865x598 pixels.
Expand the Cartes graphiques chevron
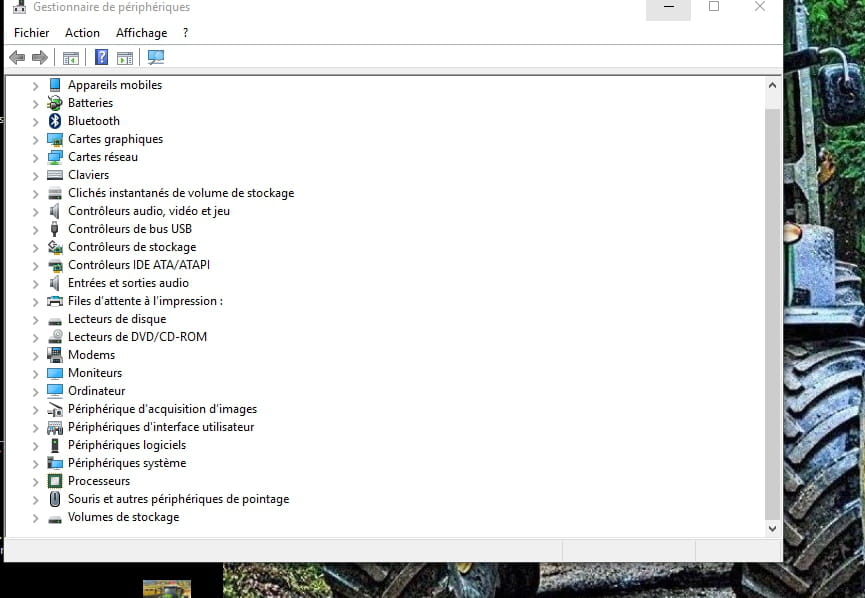[x=35, y=140]
